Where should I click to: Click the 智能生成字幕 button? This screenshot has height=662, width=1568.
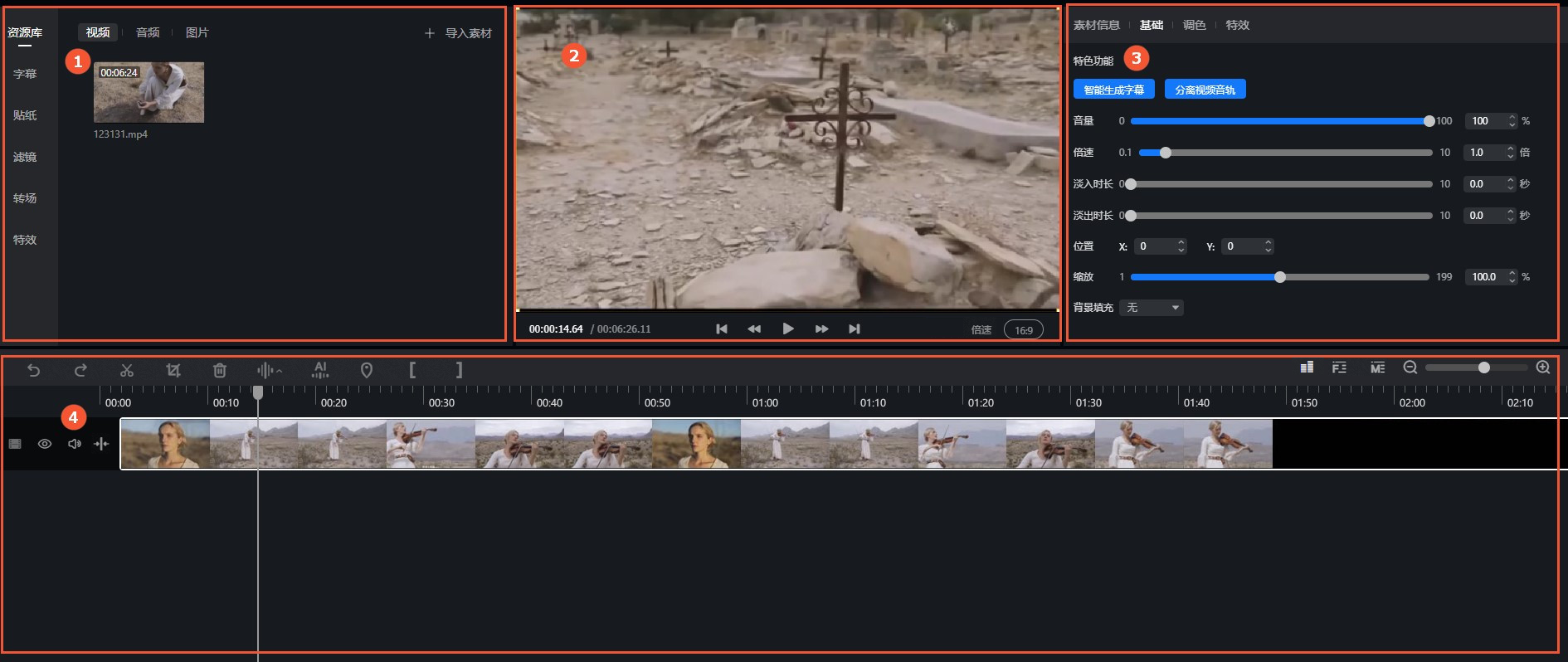pos(1113,90)
